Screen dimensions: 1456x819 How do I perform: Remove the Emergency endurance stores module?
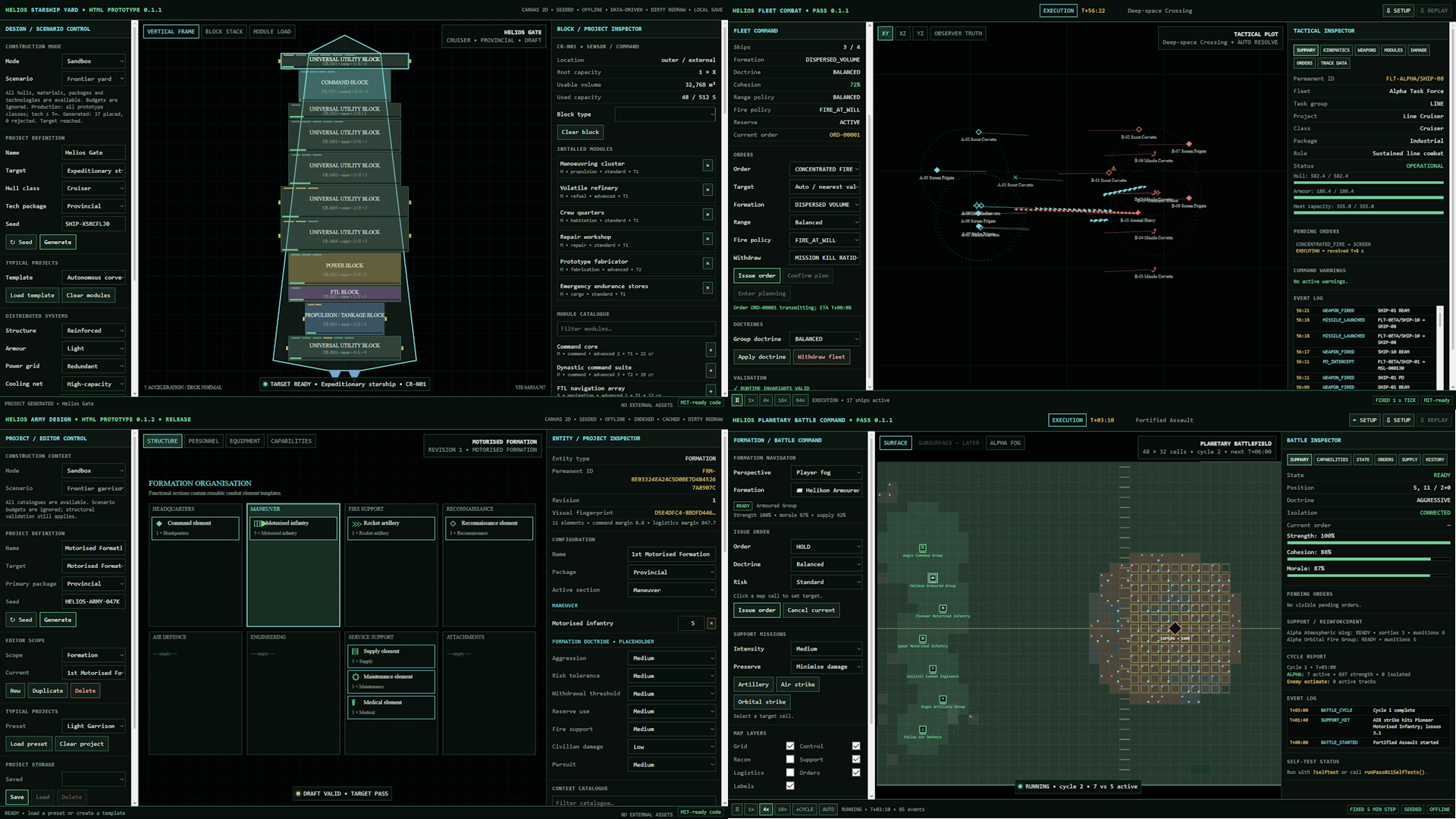[708, 287]
